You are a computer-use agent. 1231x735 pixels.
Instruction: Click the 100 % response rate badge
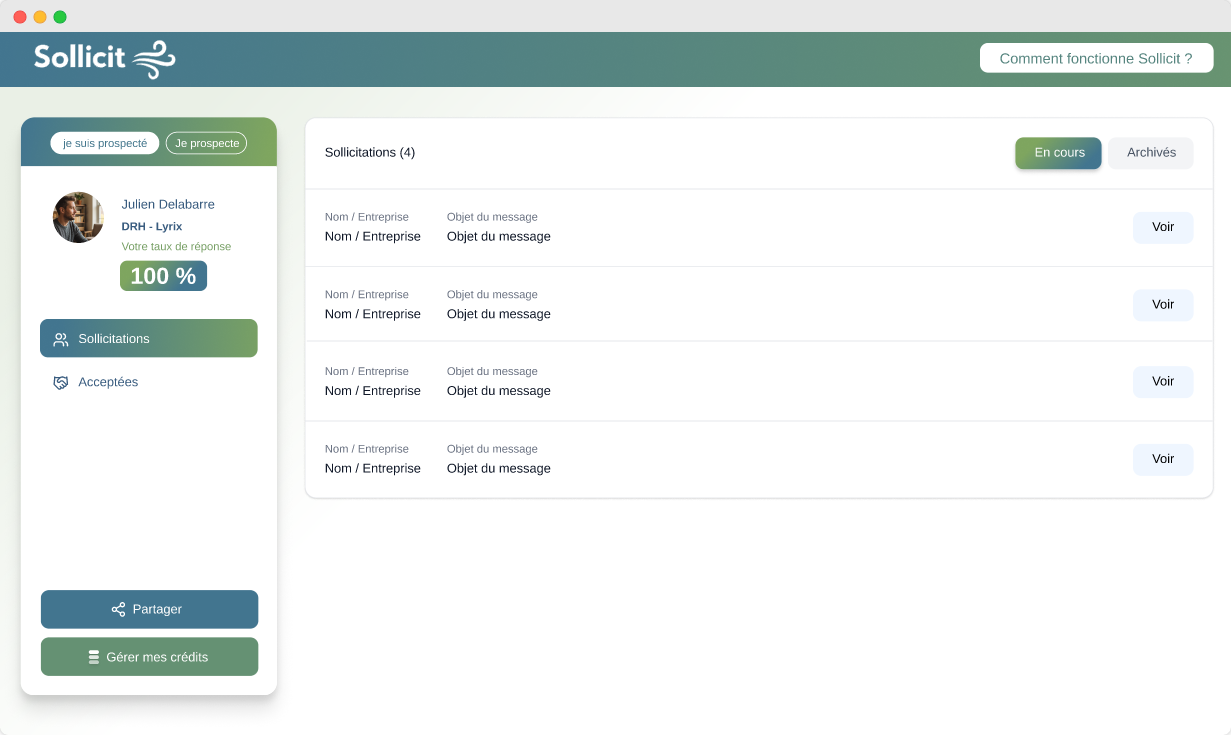tap(163, 276)
